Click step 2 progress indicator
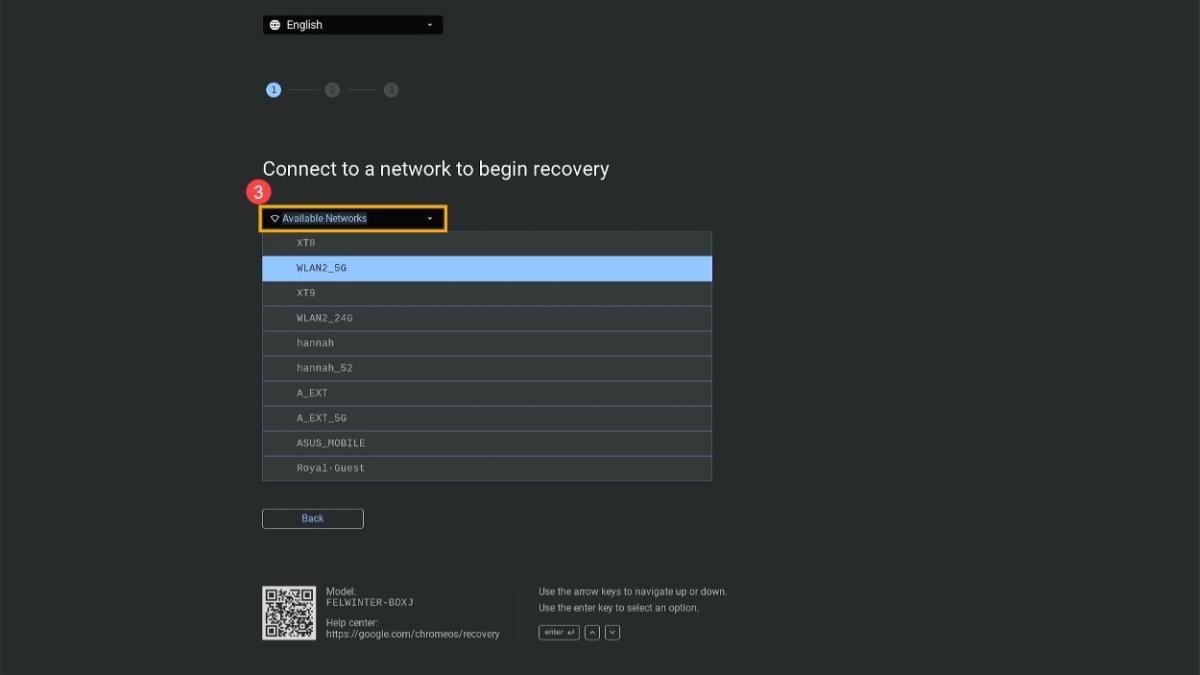 pos(332,90)
